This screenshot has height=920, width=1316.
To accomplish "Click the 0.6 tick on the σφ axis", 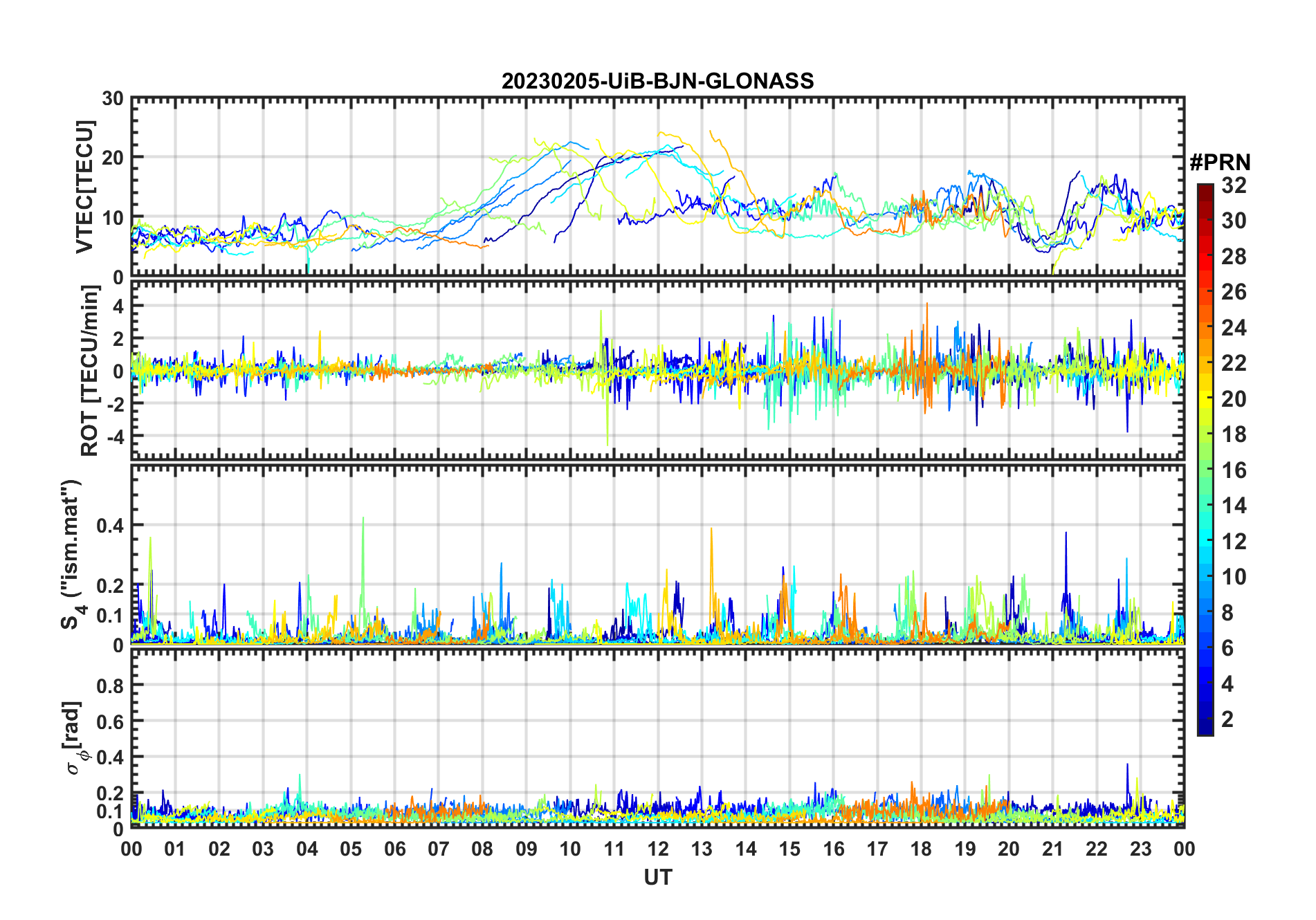I will click(110, 721).
